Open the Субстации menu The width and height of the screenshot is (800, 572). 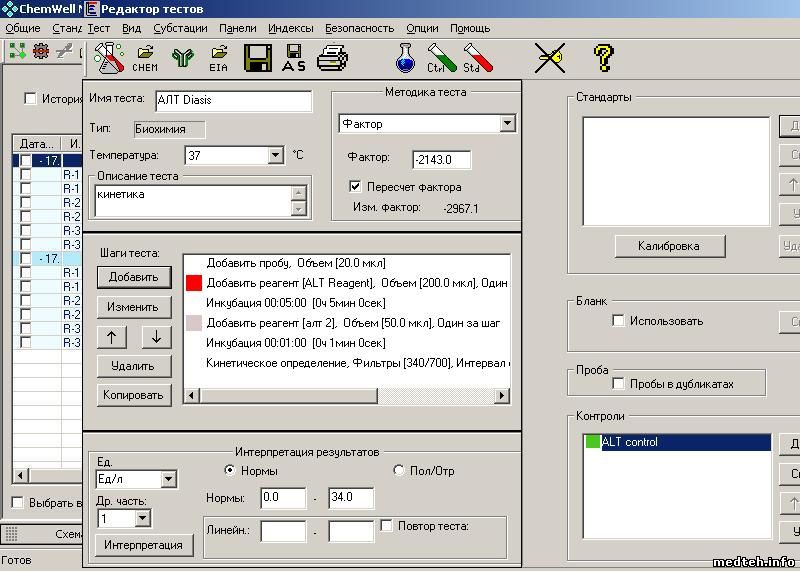[180, 28]
